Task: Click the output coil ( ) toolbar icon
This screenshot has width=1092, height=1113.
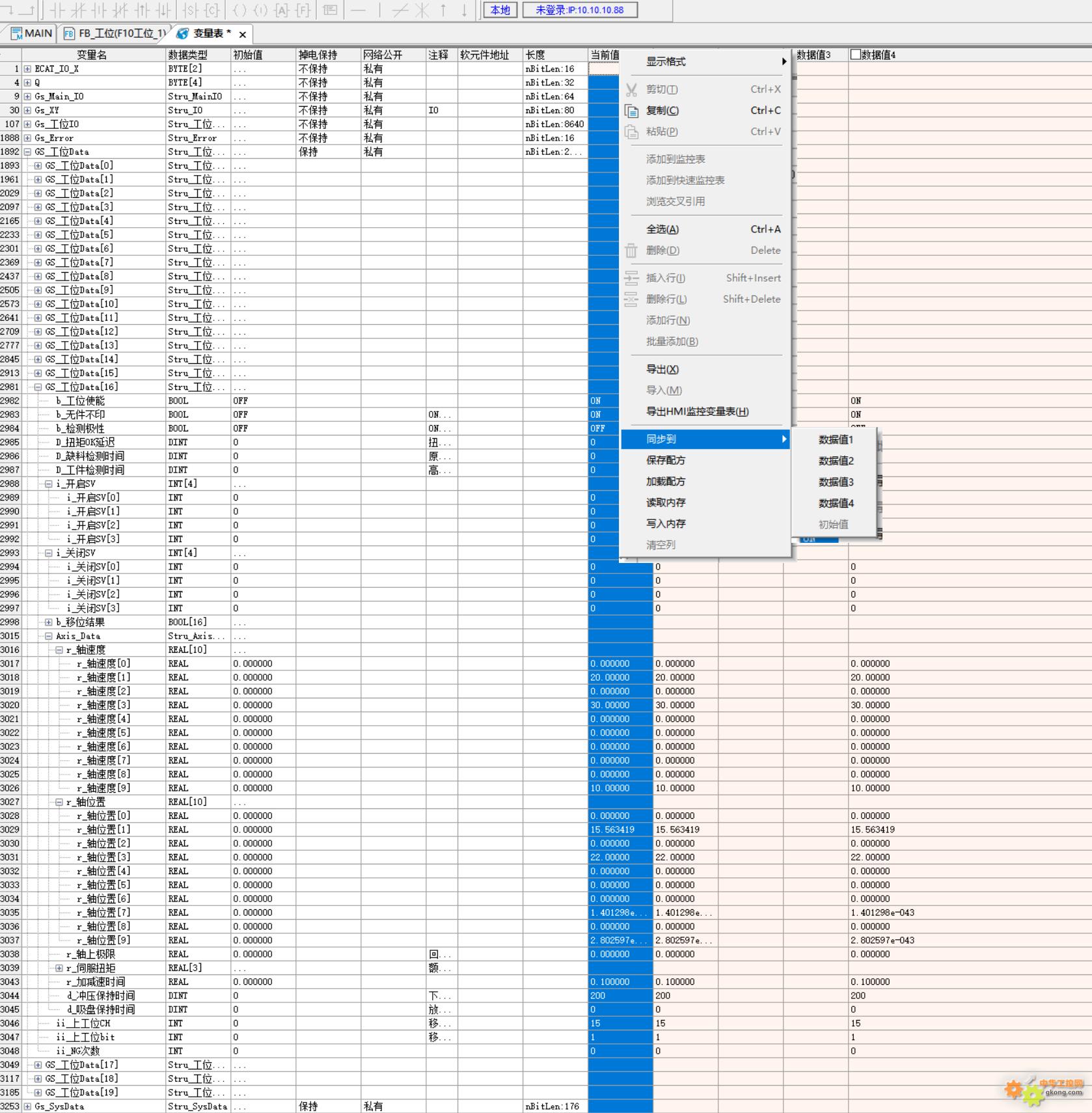Action: coord(239,10)
